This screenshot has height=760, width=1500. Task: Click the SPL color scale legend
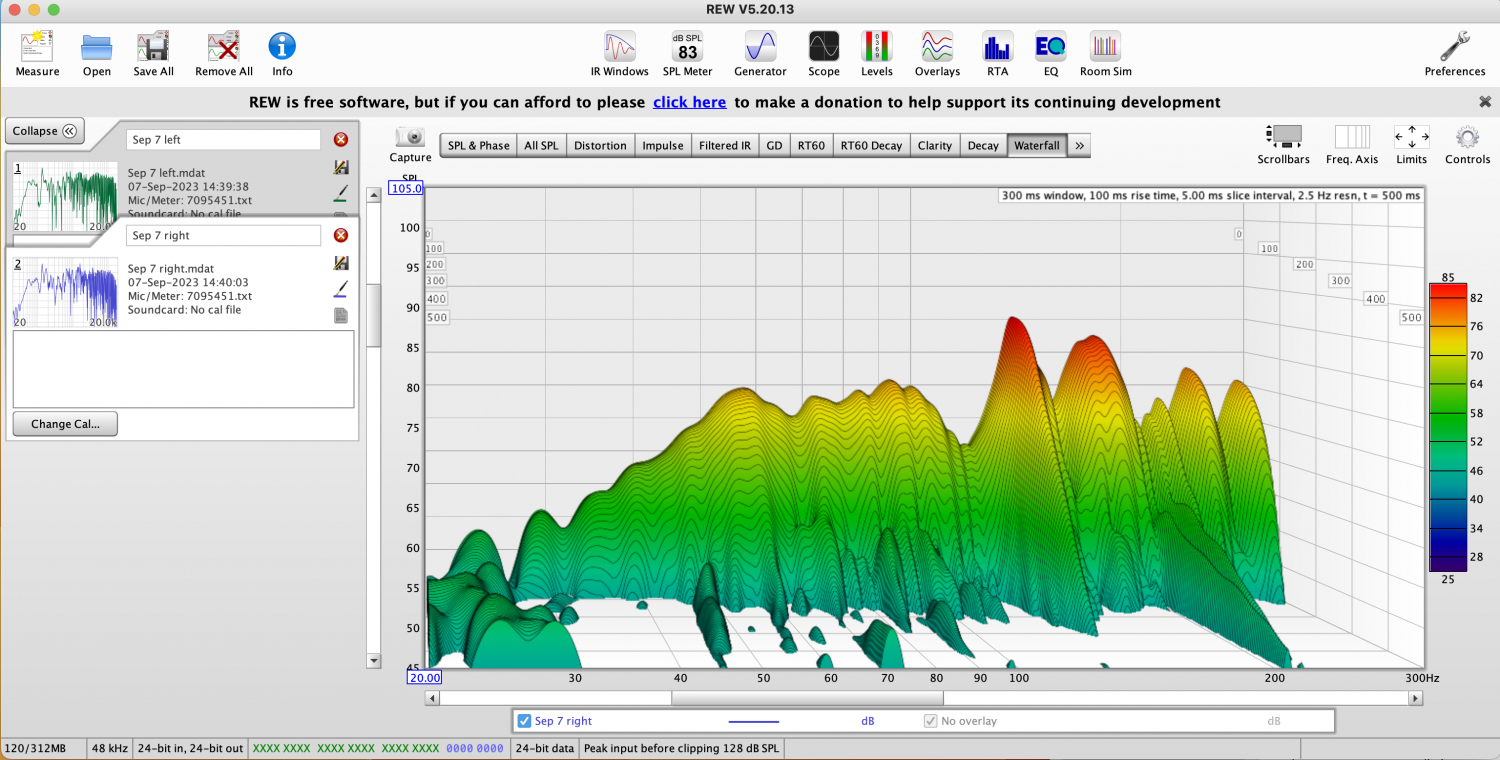tap(1448, 427)
